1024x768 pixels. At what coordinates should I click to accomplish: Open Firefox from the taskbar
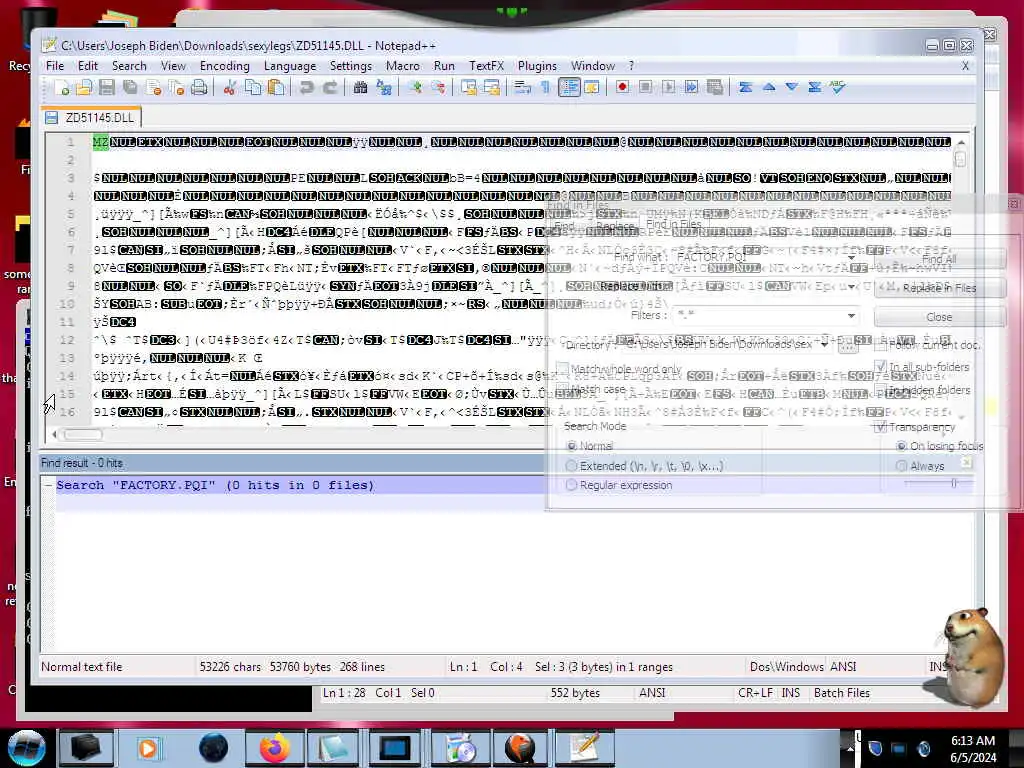click(275, 748)
